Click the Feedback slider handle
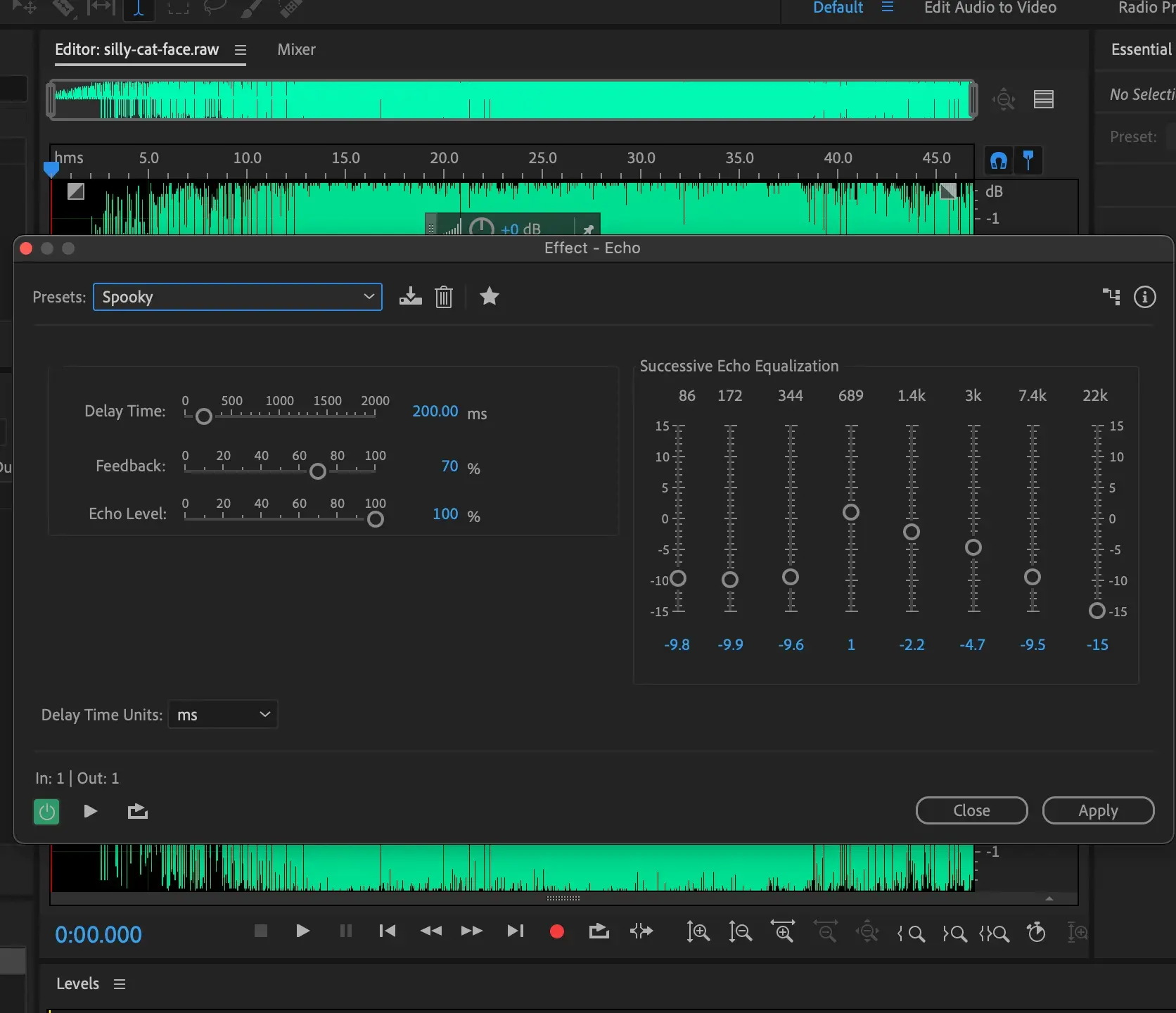The height and width of the screenshot is (1013, 1176). 318,471
